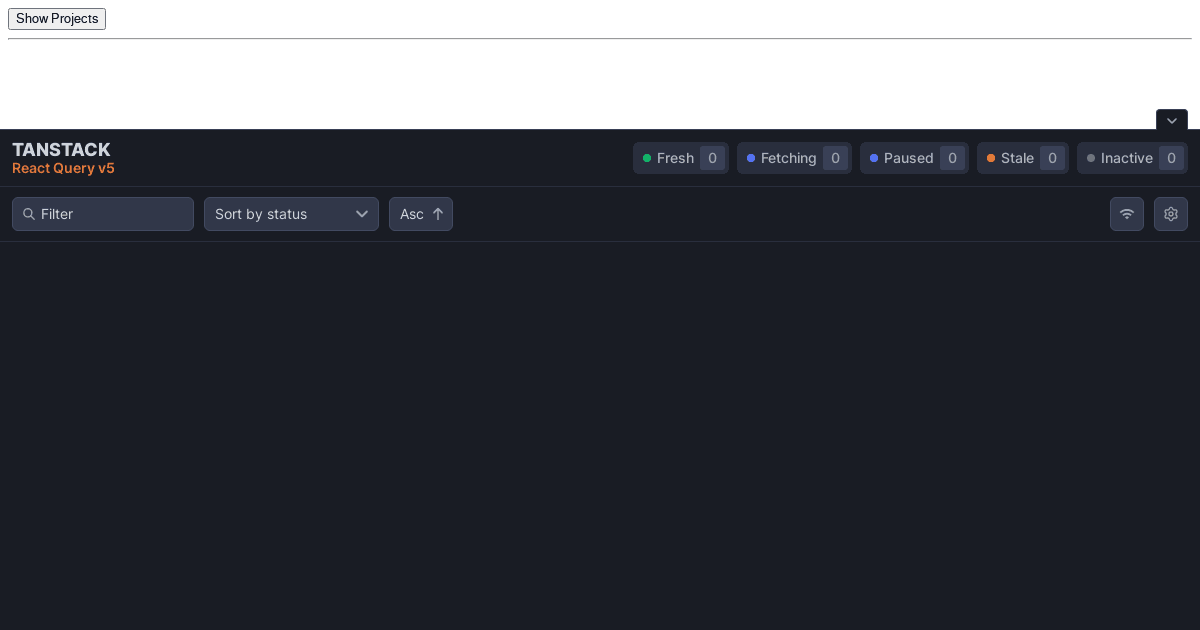Click the Stale count badge

1052,158
